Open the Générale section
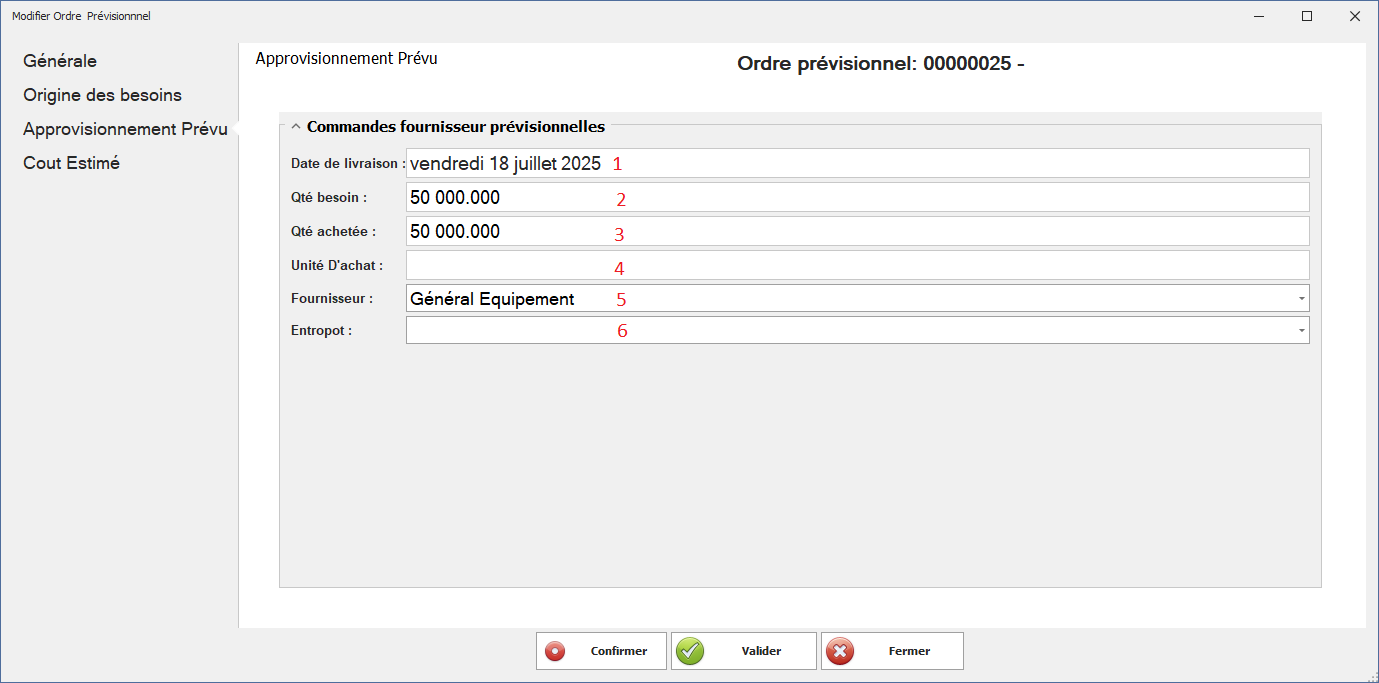This screenshot has width=1379, height=683. click(60, 61)
